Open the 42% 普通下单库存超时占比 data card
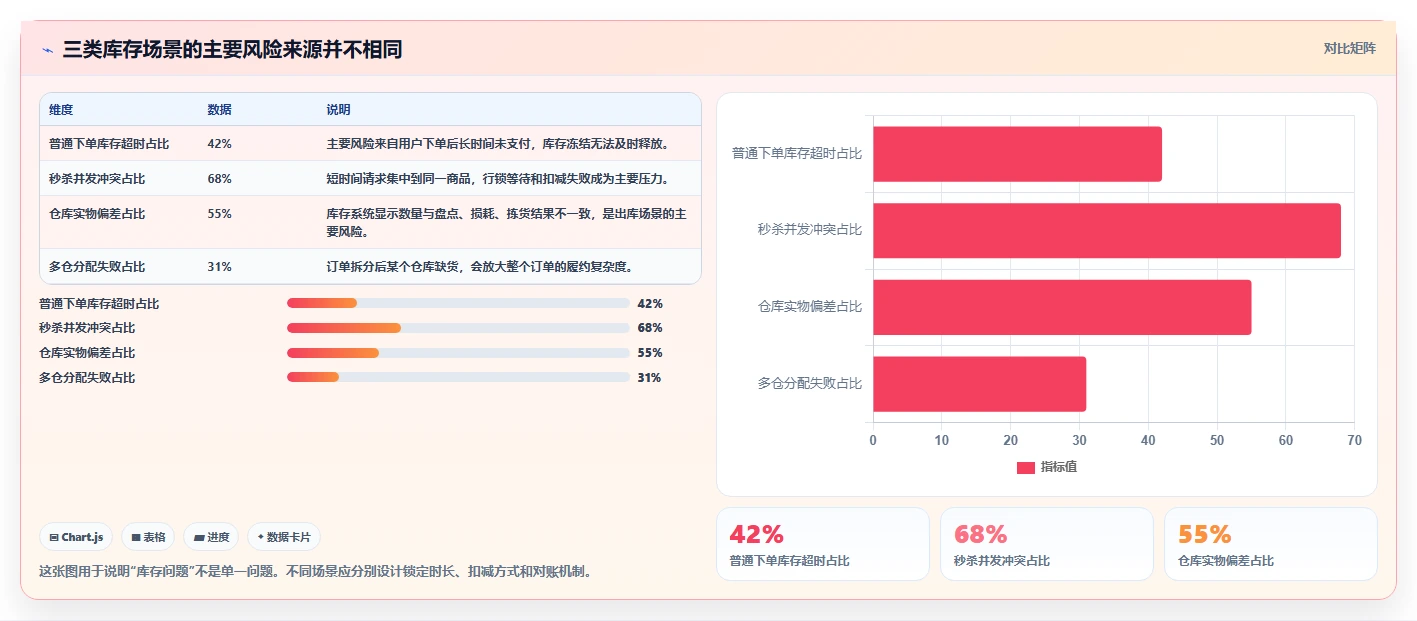 click(823, 544)
